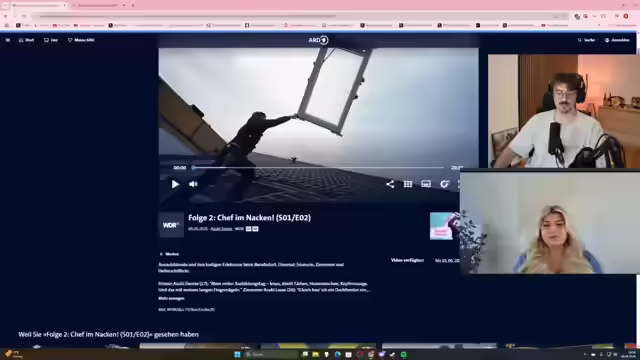Click the ARD logo

point(318,40)
